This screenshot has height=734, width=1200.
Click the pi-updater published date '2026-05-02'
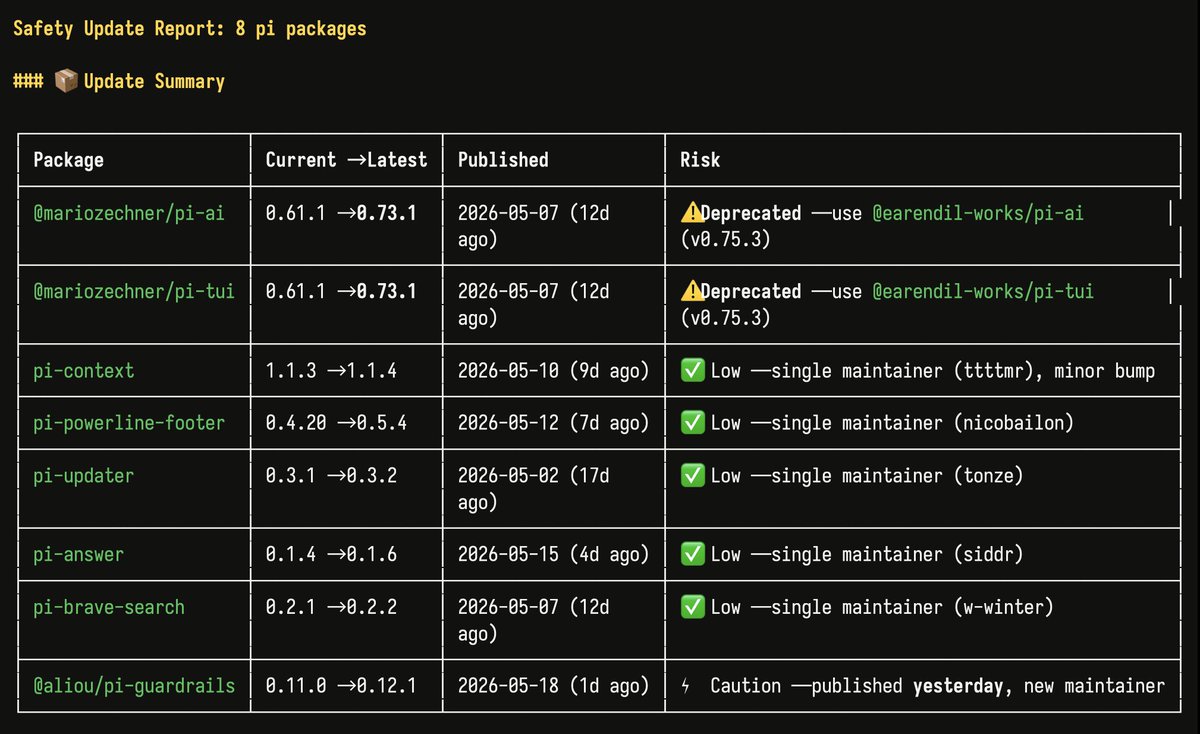coord(508,476)
